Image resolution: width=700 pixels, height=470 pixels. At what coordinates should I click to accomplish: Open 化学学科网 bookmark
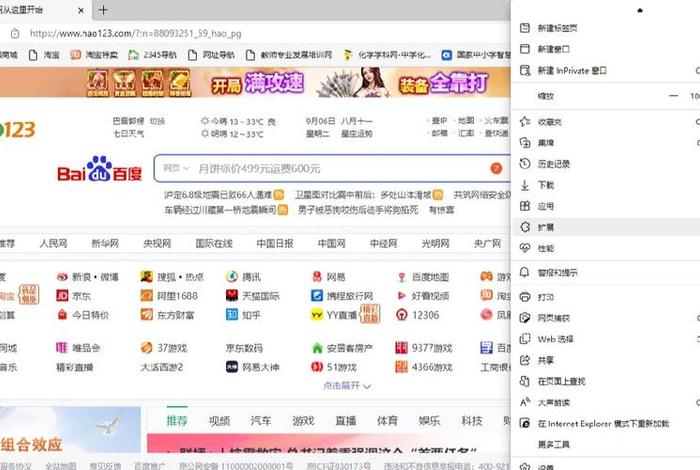click(387, 55)
